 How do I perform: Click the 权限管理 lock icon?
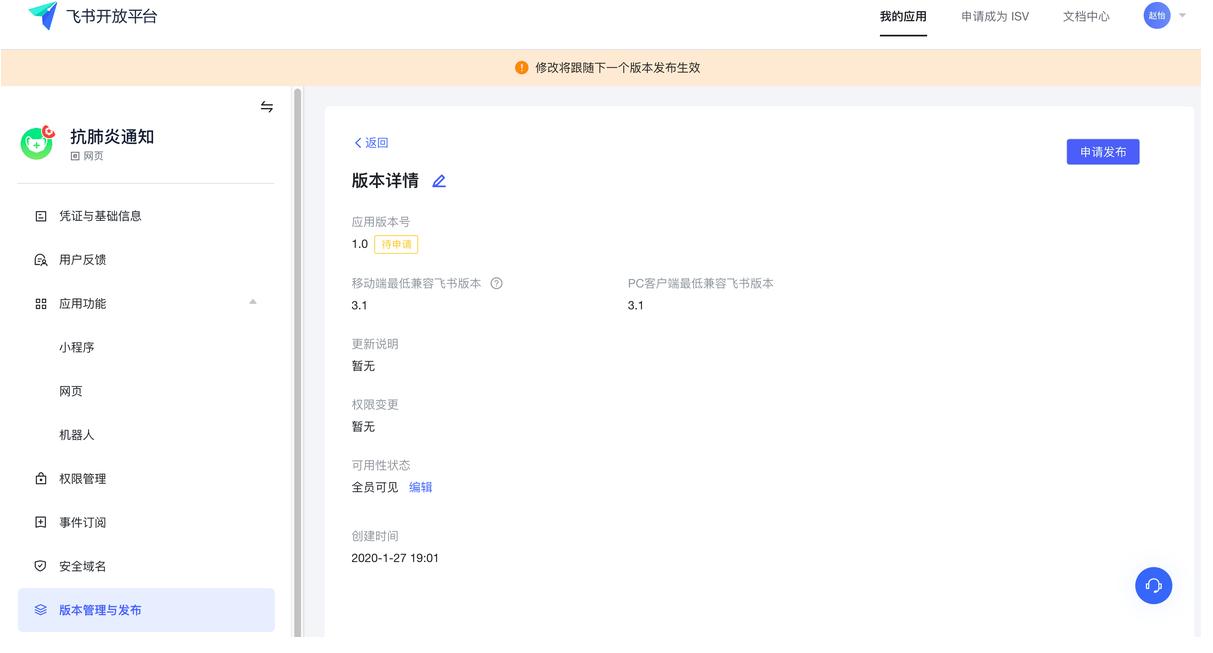[39, 478]
